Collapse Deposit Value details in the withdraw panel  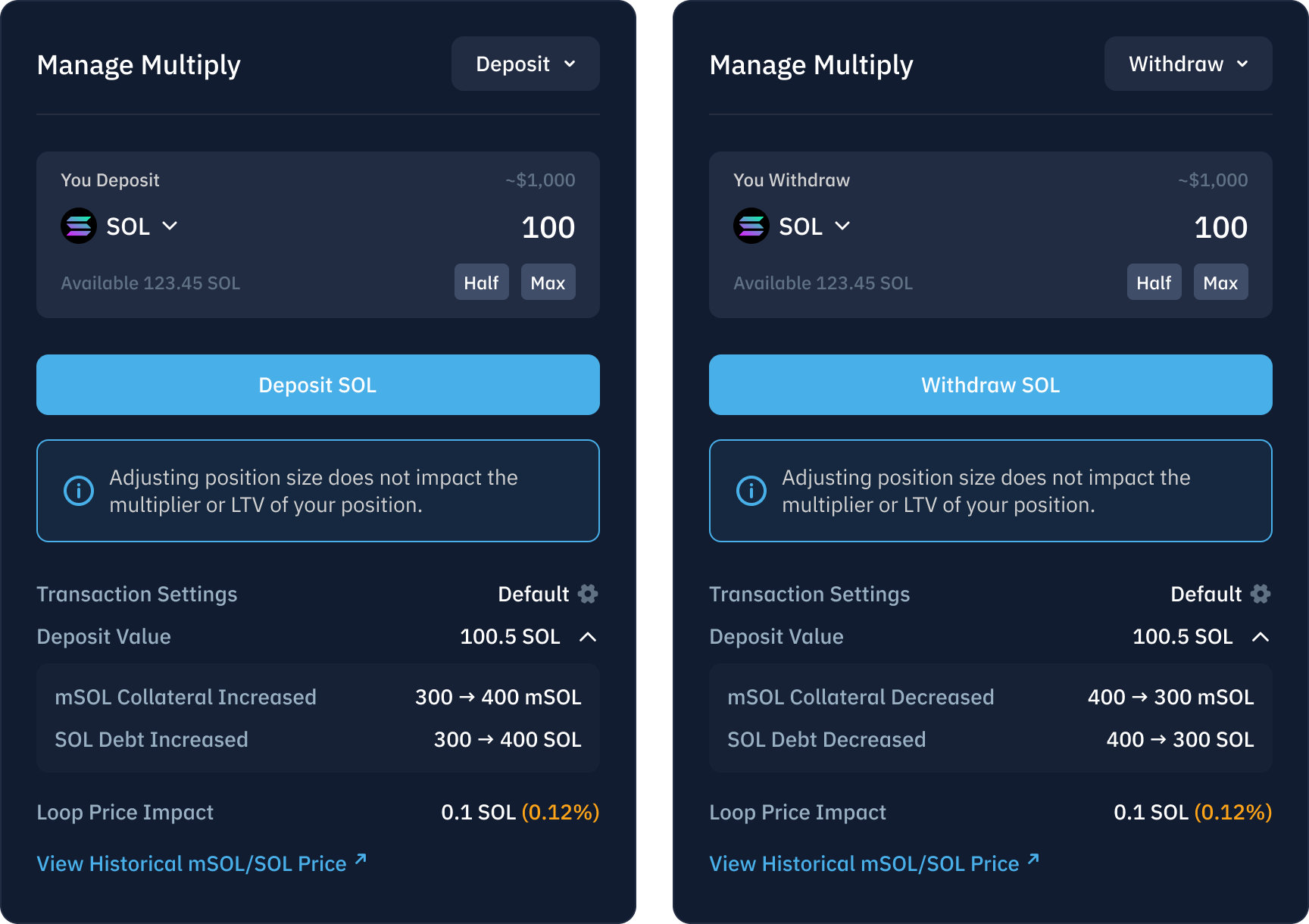(x=1261, y=637)
